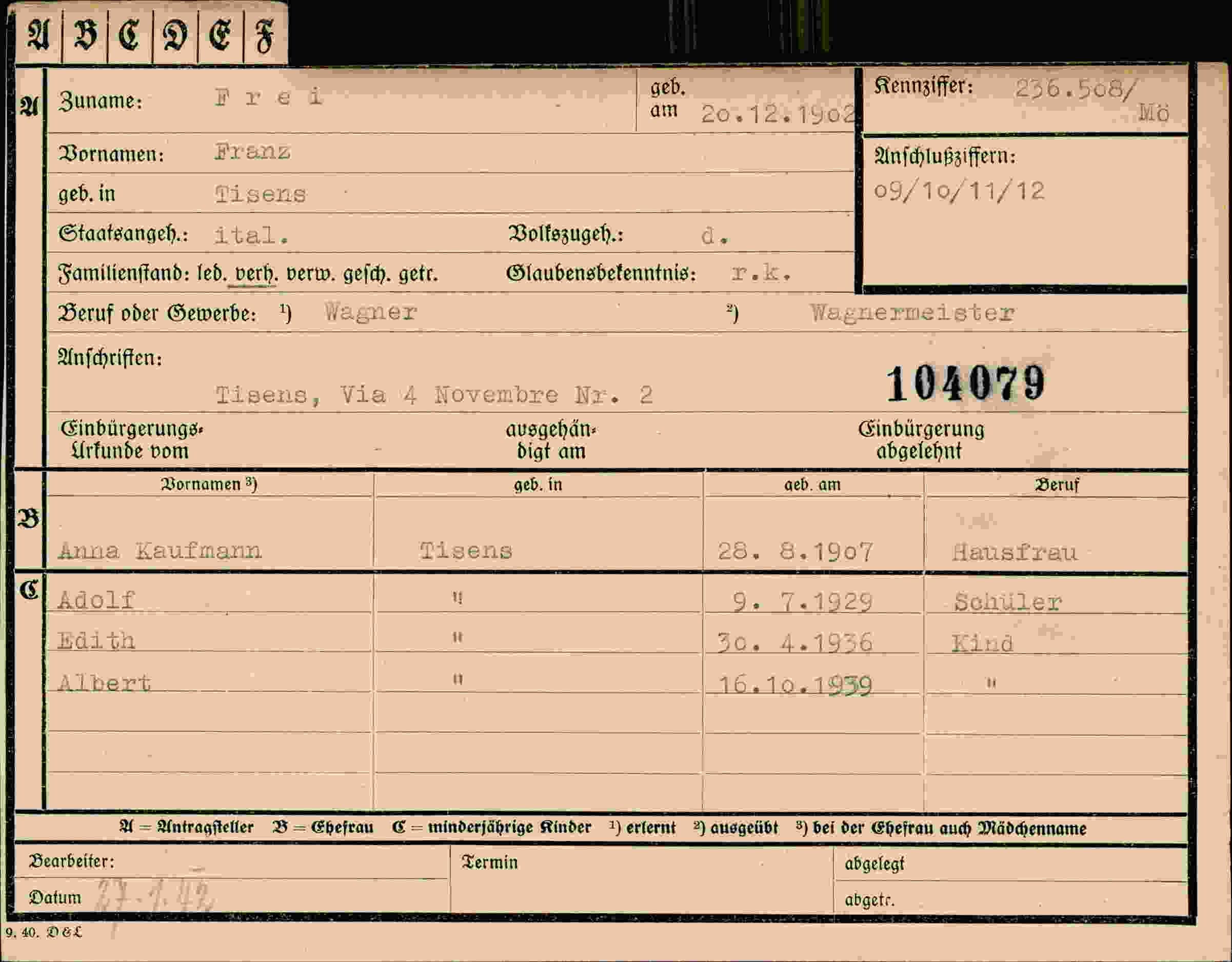Click the first name 'Franz'
Screen dimensions: 1232x962
tap(253, 151)
